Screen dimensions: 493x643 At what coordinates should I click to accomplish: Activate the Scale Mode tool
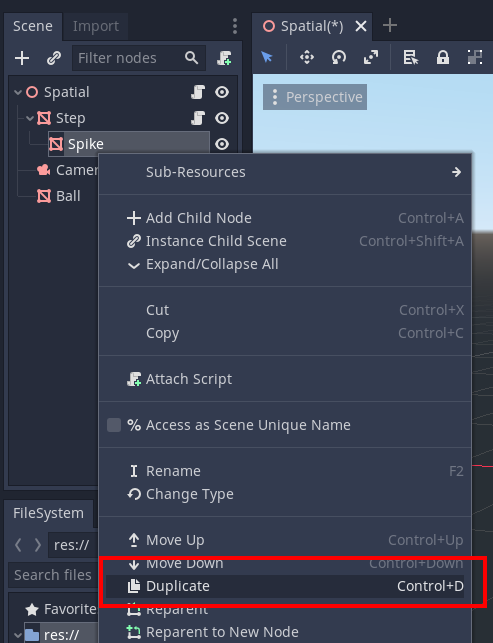371,57
